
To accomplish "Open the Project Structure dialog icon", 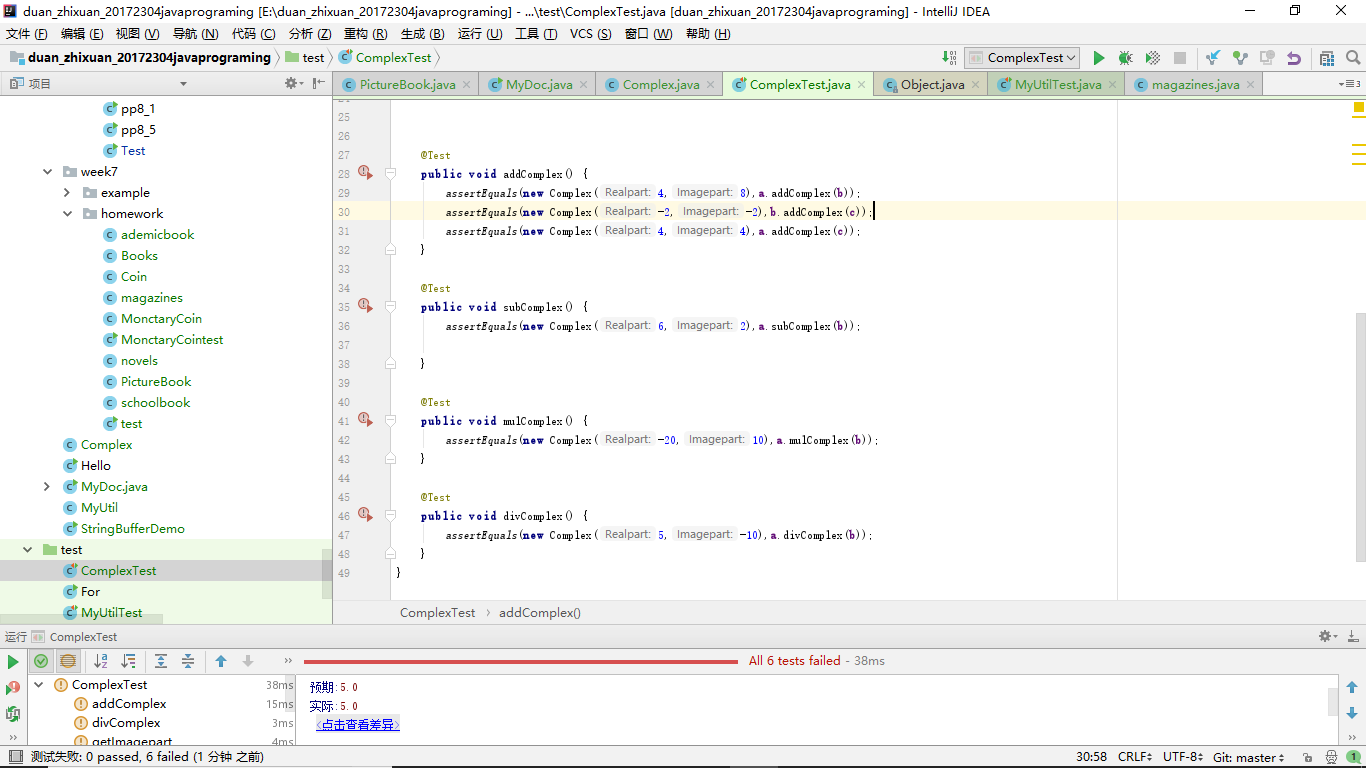I will point(1326,58).
